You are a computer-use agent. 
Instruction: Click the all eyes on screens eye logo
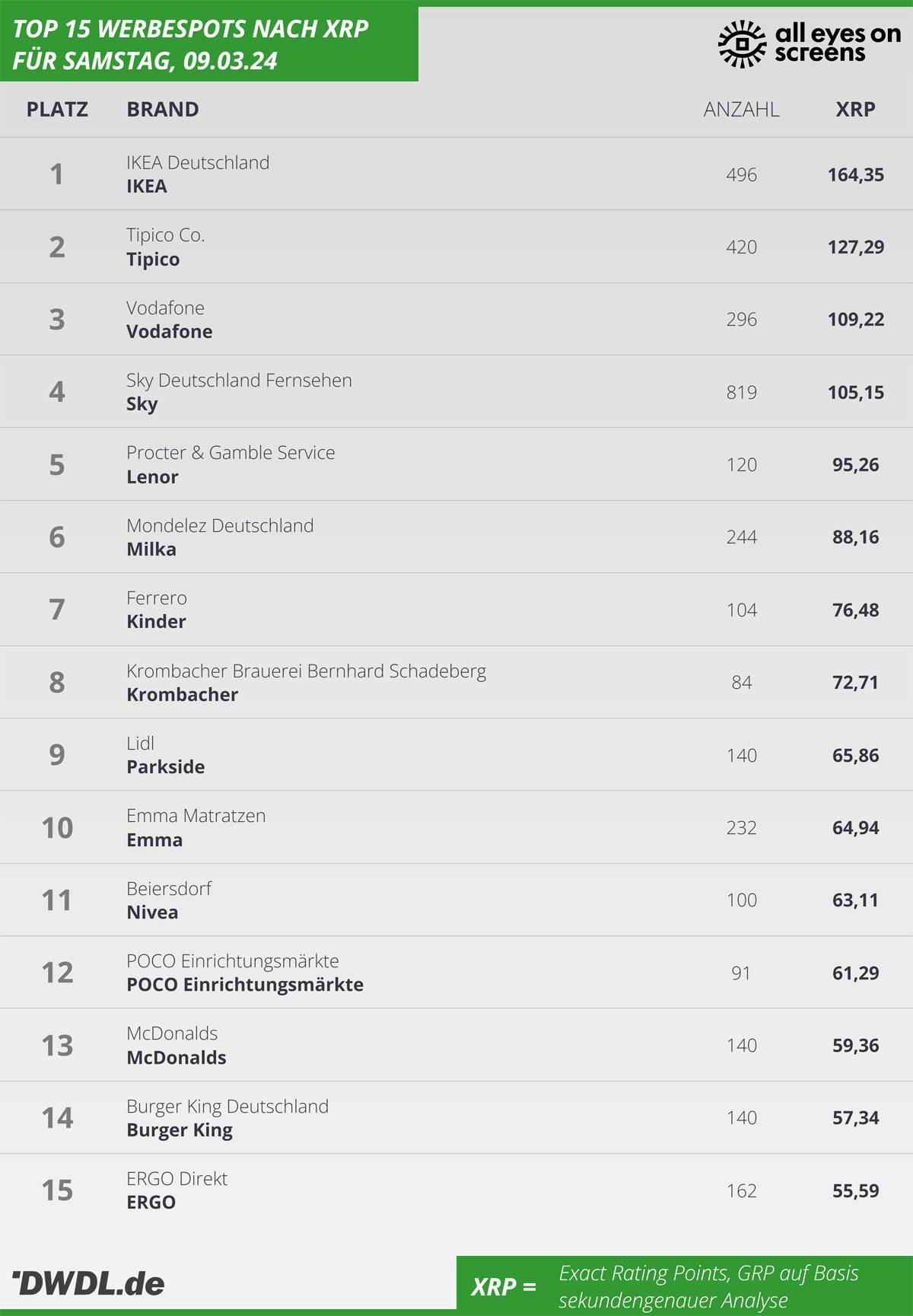pos(742,44)
